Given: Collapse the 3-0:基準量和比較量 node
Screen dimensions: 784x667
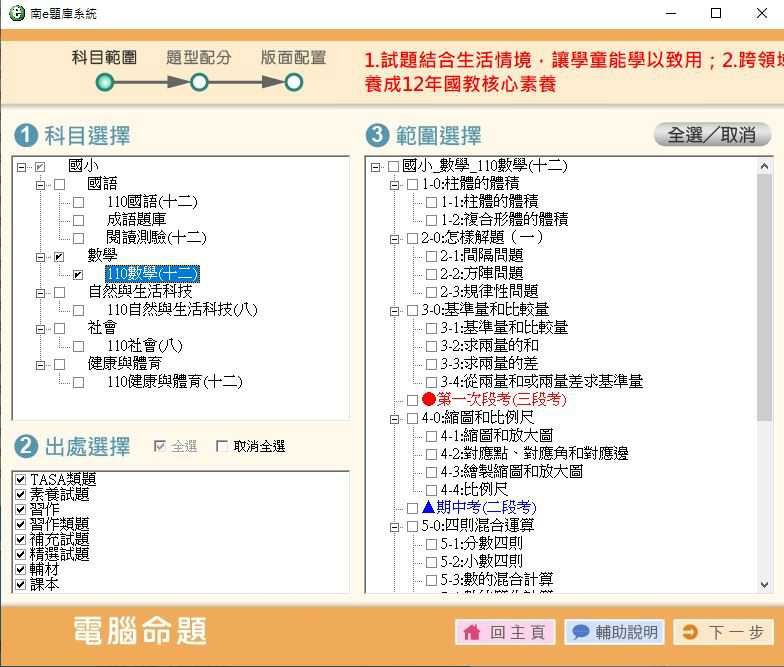Looking at the screenshot, I should (394, 311).
